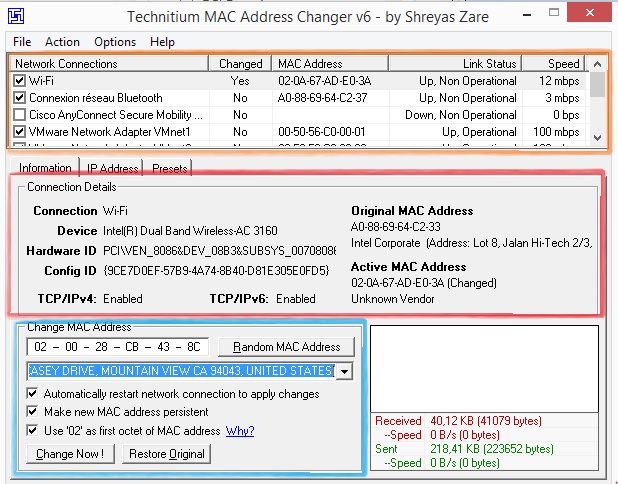Open the Action menu

62,42
